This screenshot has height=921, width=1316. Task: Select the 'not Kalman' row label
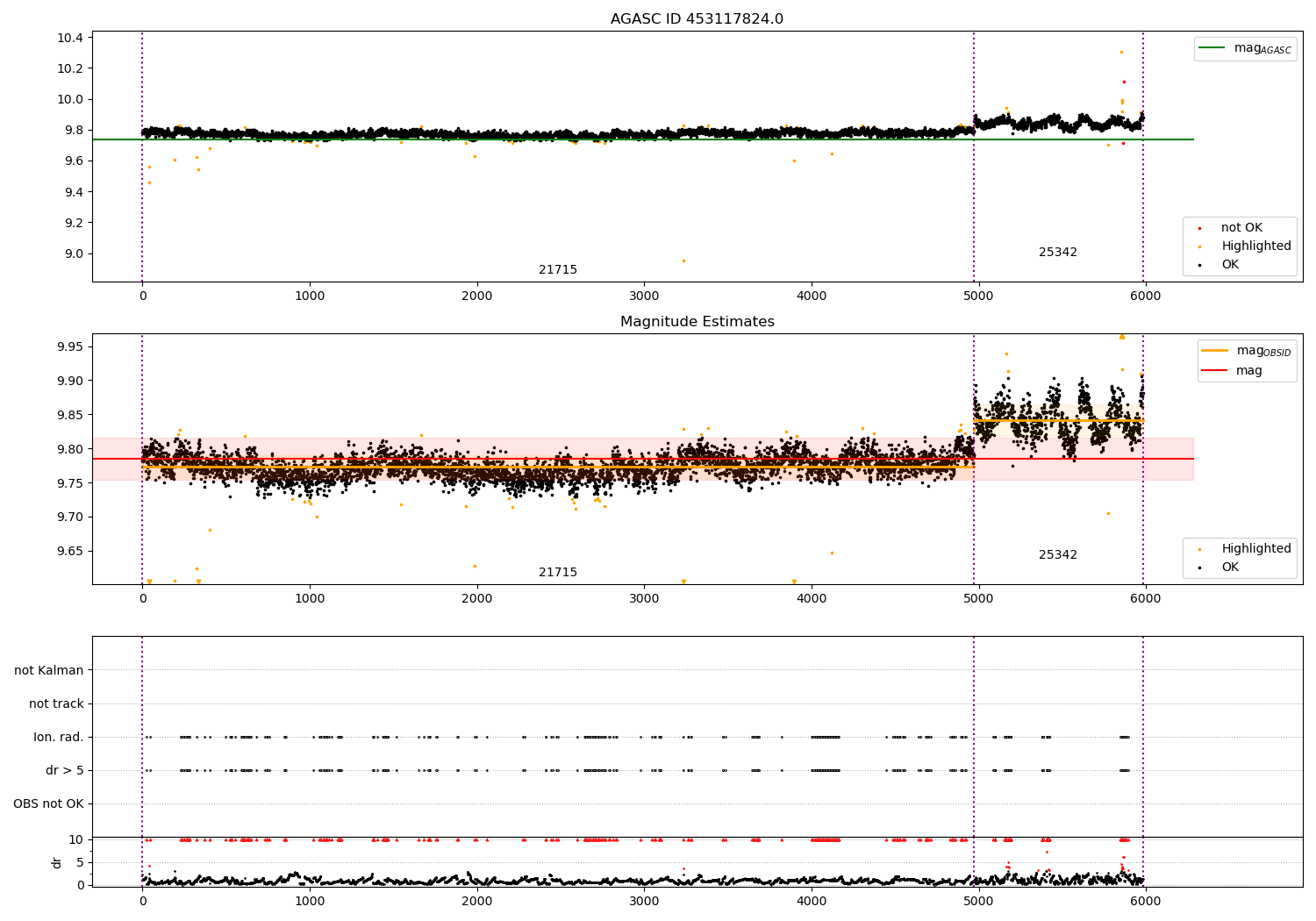point(49,671)
